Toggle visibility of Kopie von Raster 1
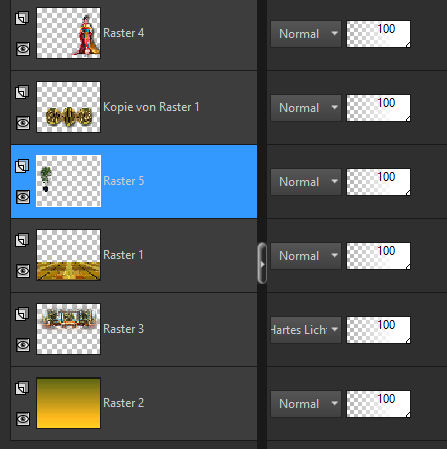The width and height of the screenshot is (447, 449). (23, 123)
